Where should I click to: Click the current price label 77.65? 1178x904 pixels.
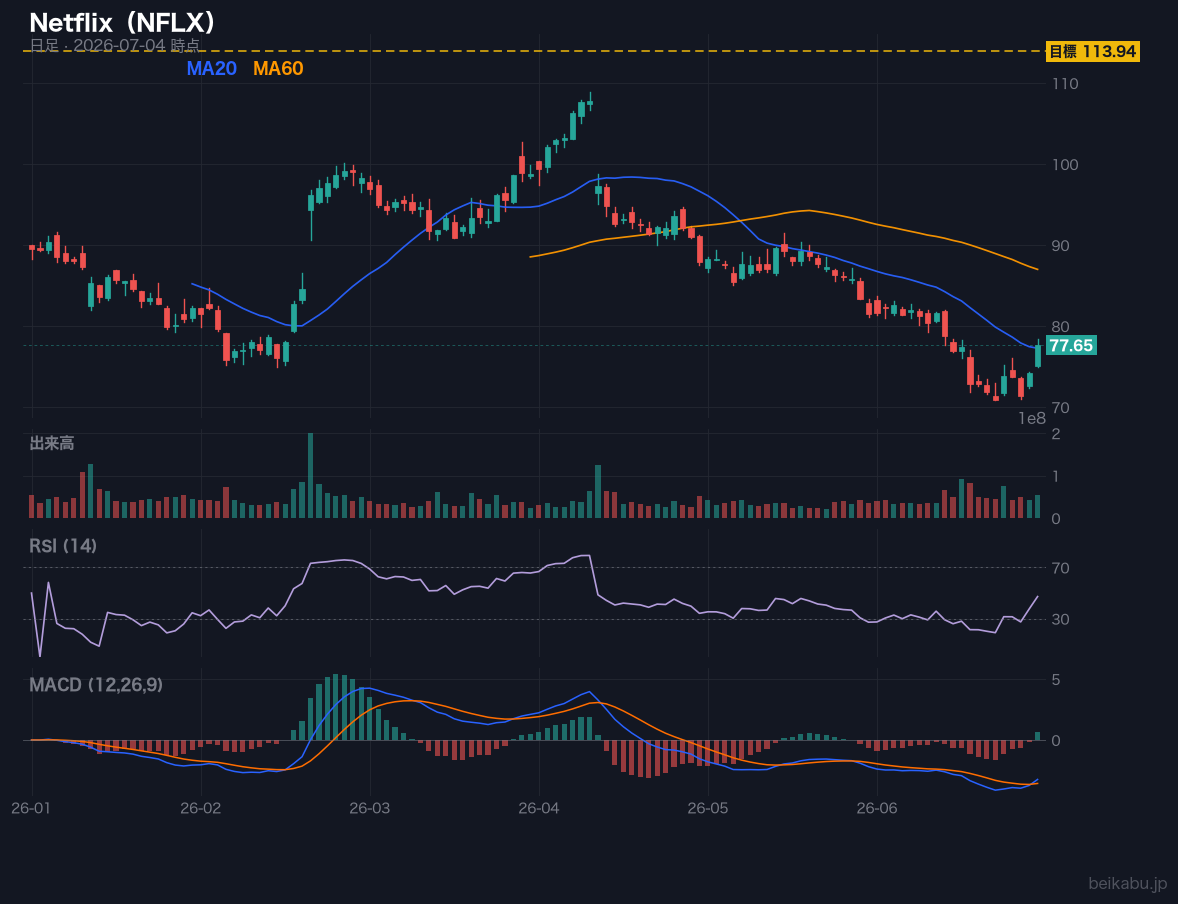[1071, 346]
